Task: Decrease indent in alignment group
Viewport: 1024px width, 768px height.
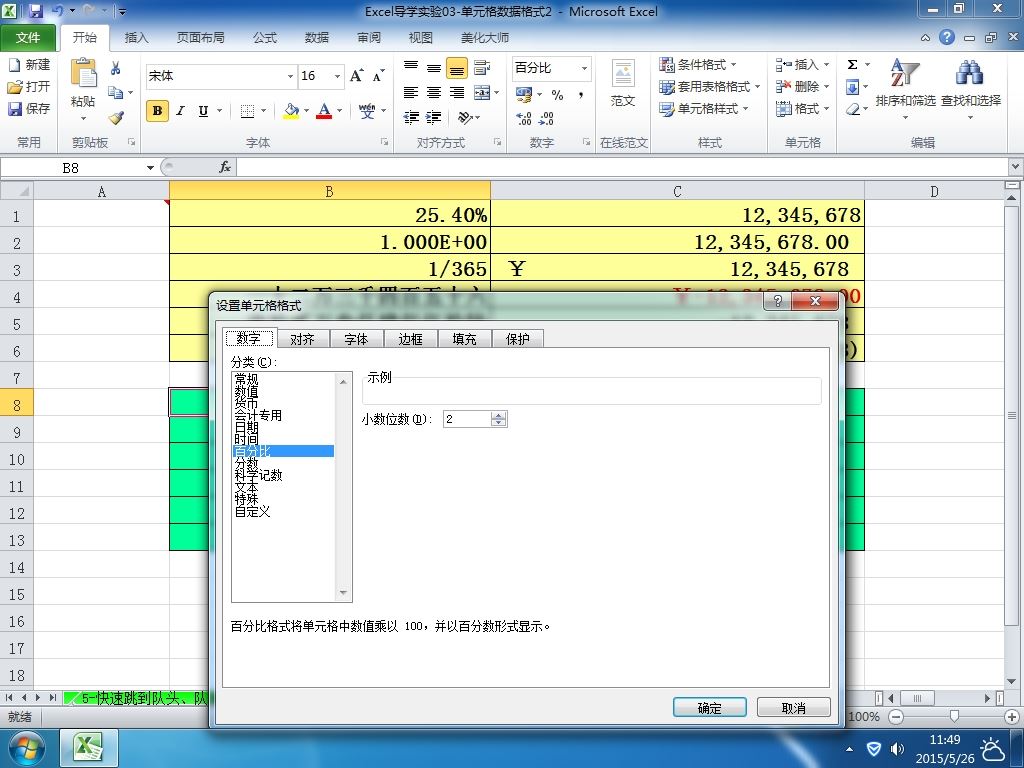Action: (411, 118)
